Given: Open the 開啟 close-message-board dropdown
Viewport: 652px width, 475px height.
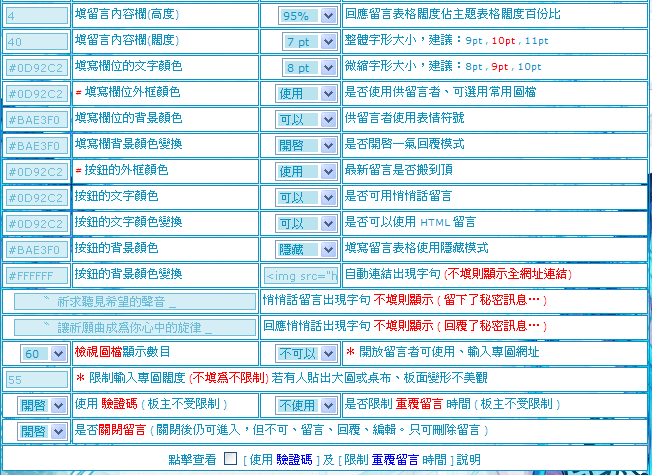Looking at the screenshot, I should click(x=41, y=431).
